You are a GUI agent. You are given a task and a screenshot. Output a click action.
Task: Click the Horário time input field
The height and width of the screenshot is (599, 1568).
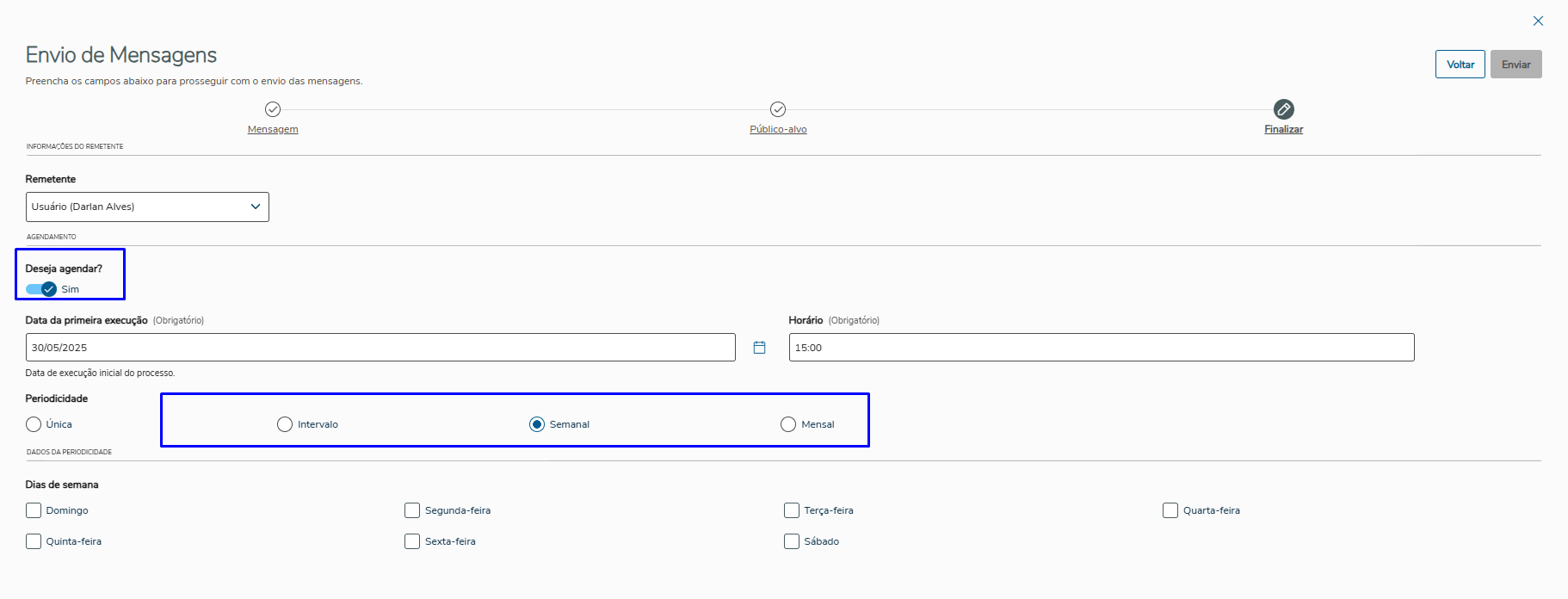point(1101,348)
